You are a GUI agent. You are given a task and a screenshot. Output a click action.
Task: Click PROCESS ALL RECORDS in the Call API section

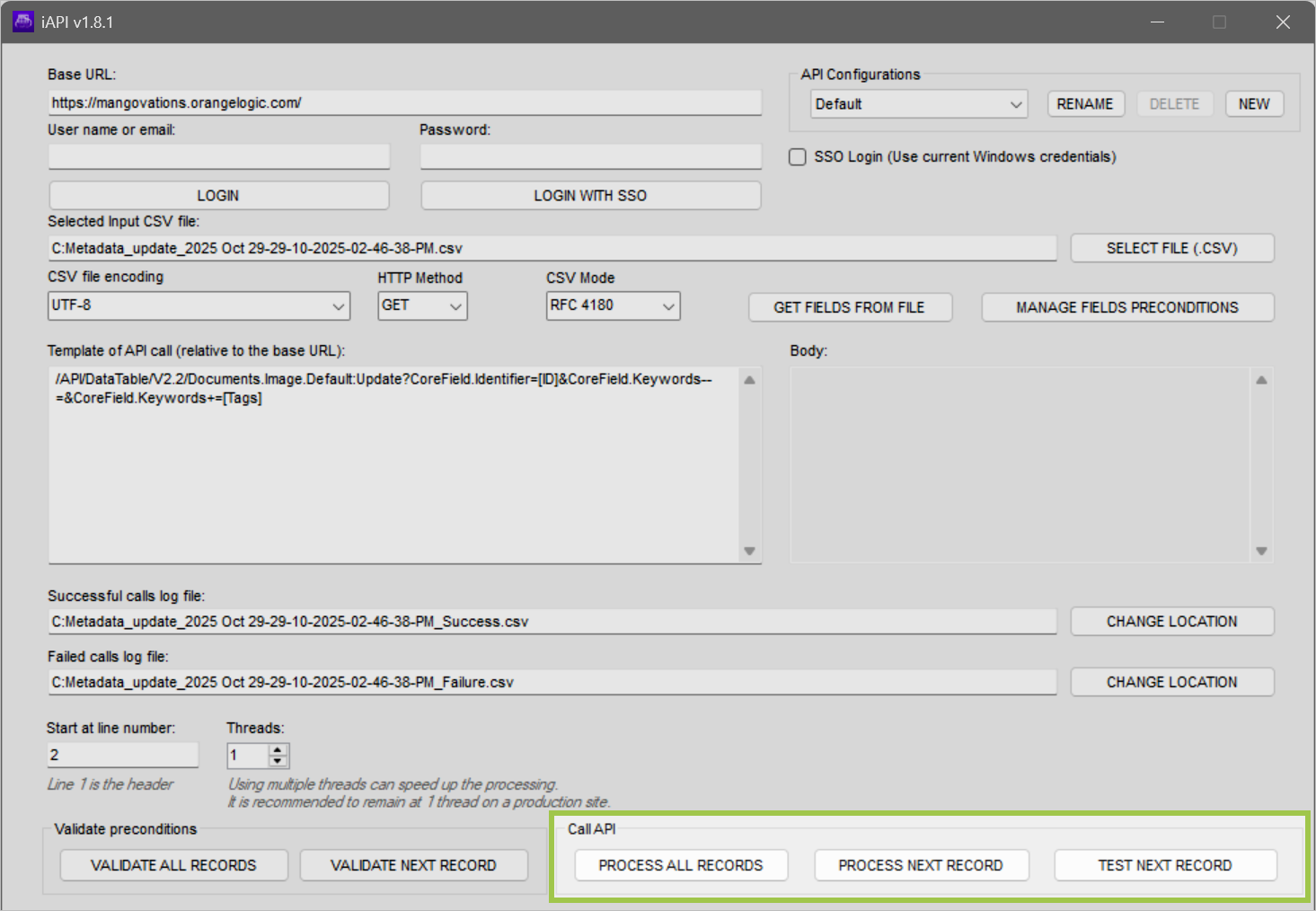680,864
